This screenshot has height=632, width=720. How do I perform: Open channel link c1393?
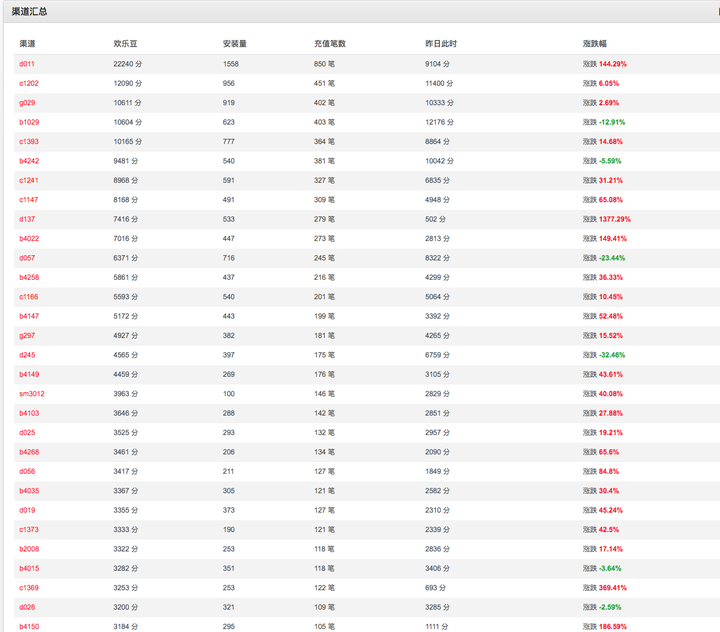click(28, 141)
